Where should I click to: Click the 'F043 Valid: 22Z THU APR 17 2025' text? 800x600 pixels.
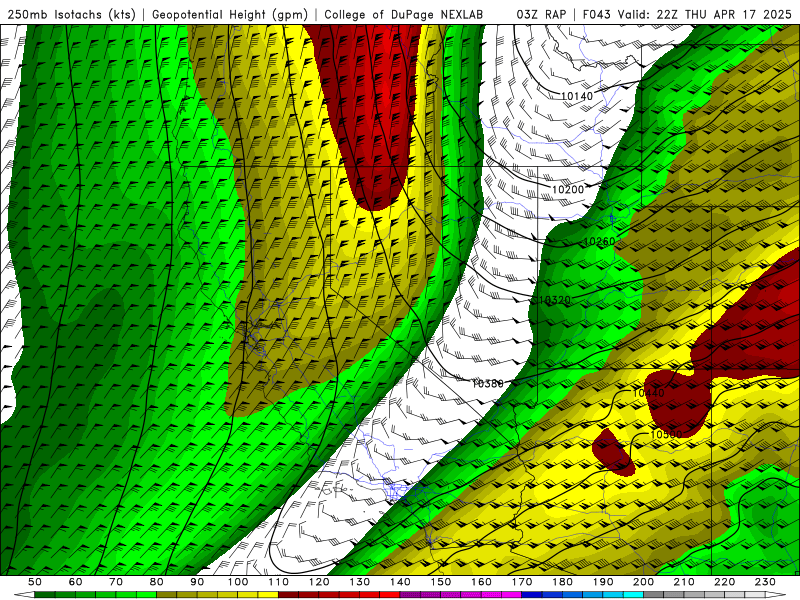point(687,14)
